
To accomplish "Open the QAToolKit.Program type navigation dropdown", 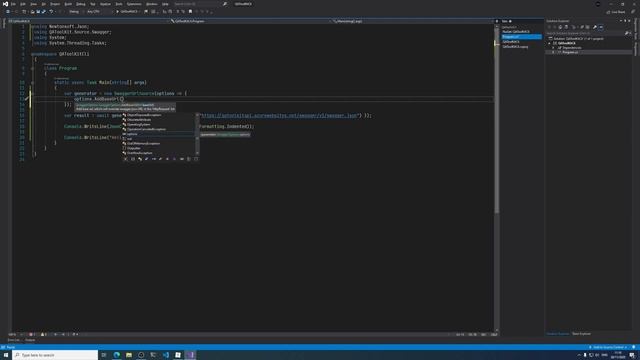I will point(251,21).
